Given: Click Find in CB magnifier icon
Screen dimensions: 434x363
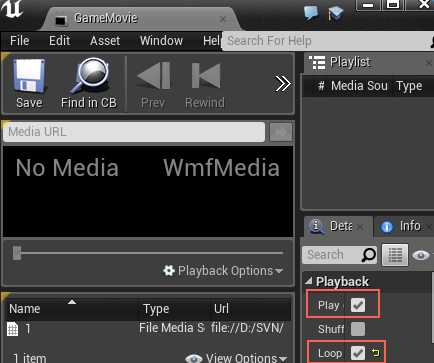Looking at the screenshot, I should point(89,75).
